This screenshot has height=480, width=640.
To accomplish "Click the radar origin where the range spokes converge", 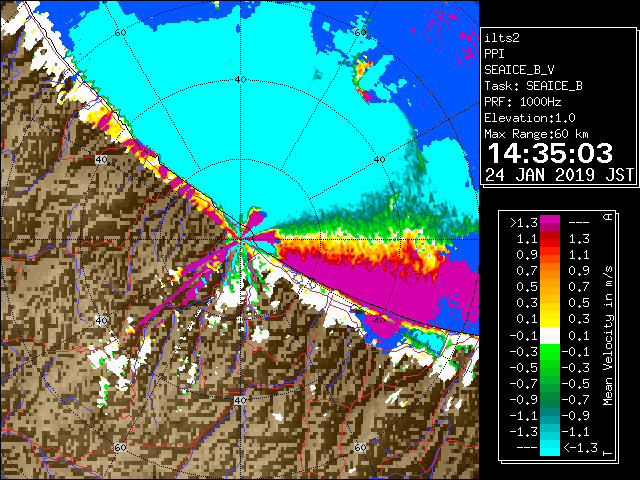I will pyautogui.click(x=241, y=240).
